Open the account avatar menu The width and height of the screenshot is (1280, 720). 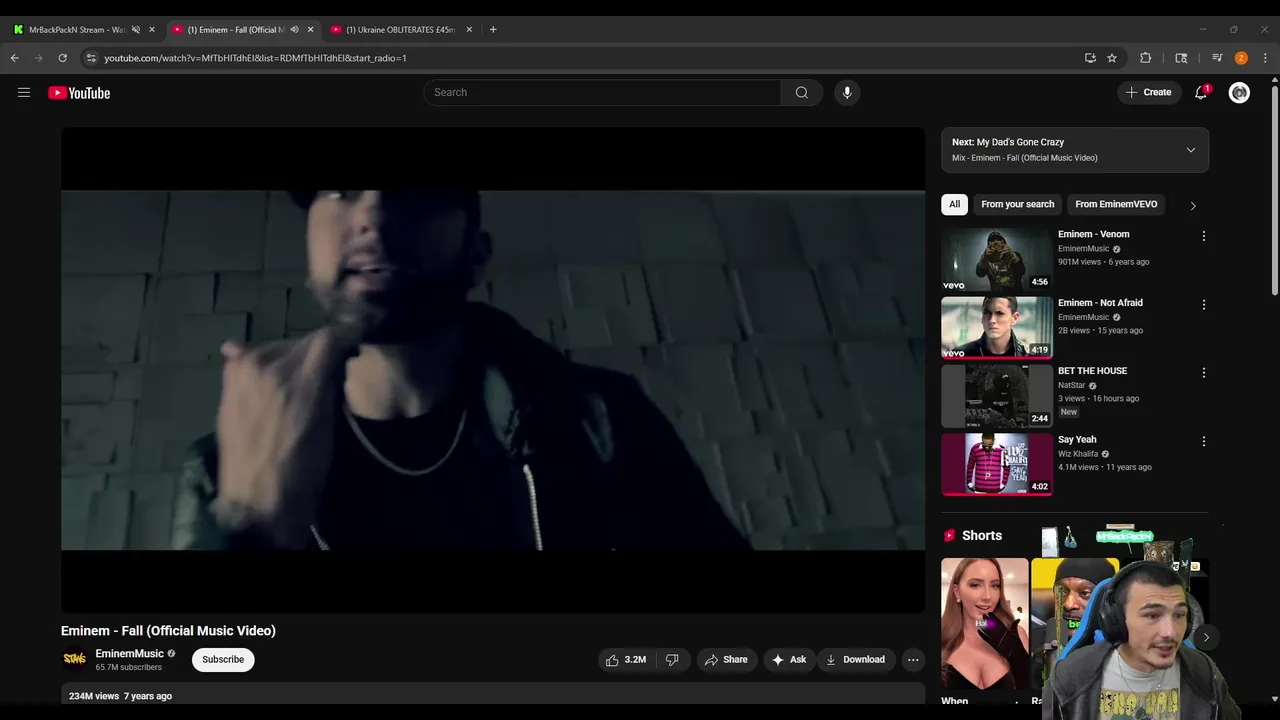pyautogui.click(x=1239, y=92)
